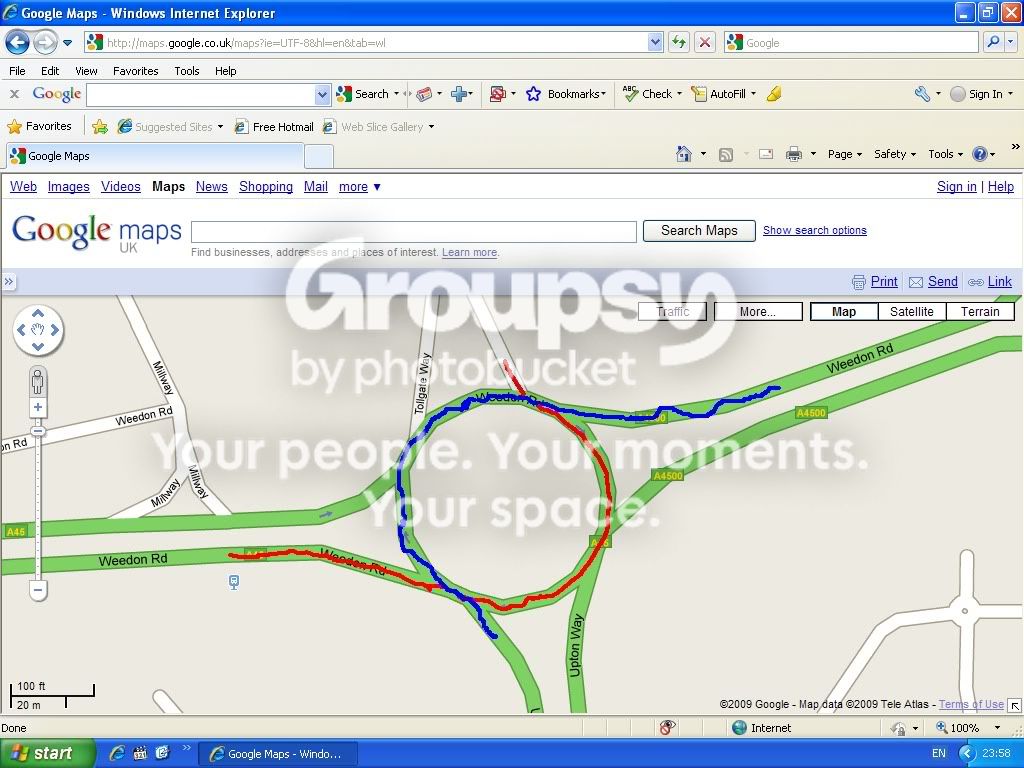This screenshot has width=1024, height=768.
Task: Open a new blank tab button
Action: point(319,157)
